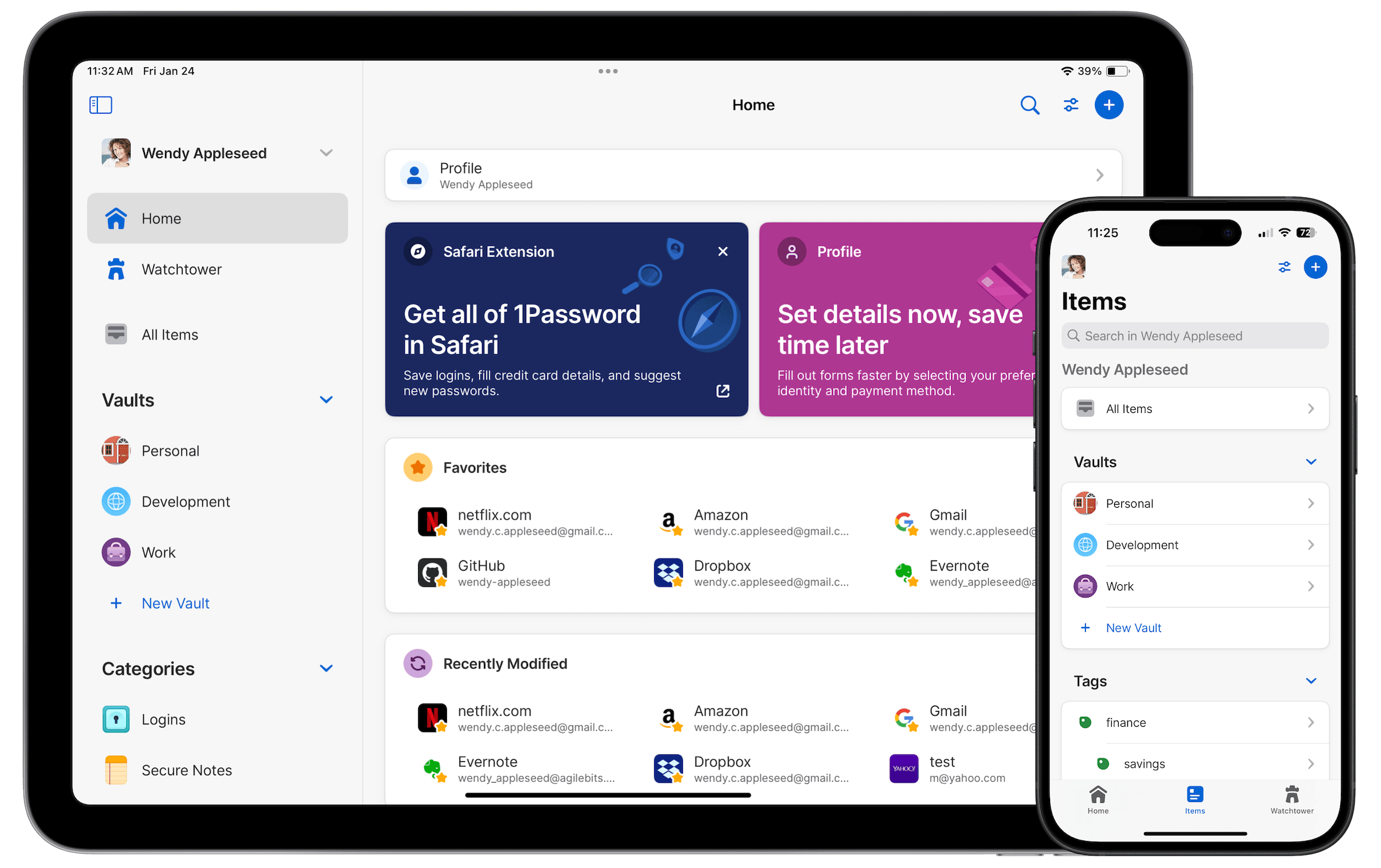Expand the Categories section on iPad

coord(327,668)
